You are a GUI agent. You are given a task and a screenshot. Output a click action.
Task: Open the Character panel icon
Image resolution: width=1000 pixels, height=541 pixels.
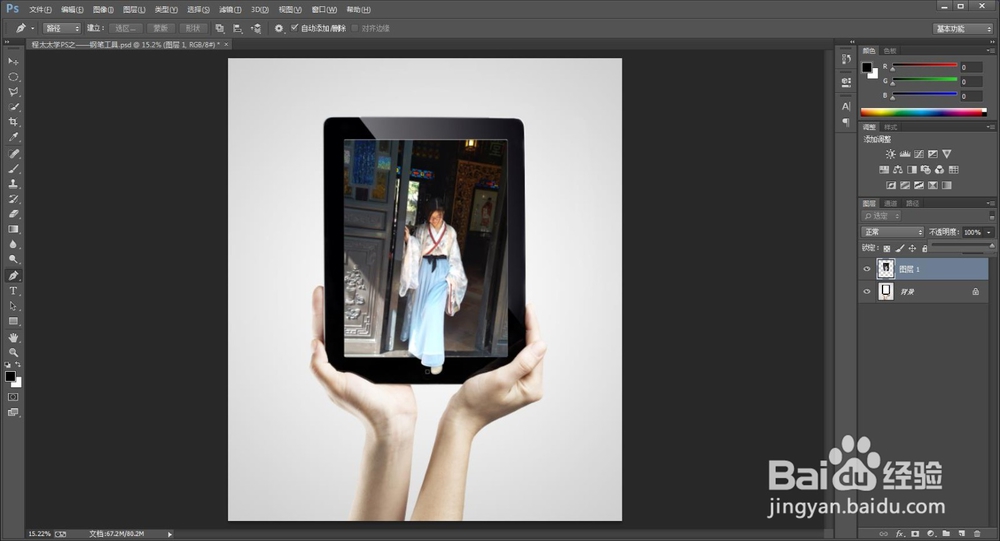(846, 107)
